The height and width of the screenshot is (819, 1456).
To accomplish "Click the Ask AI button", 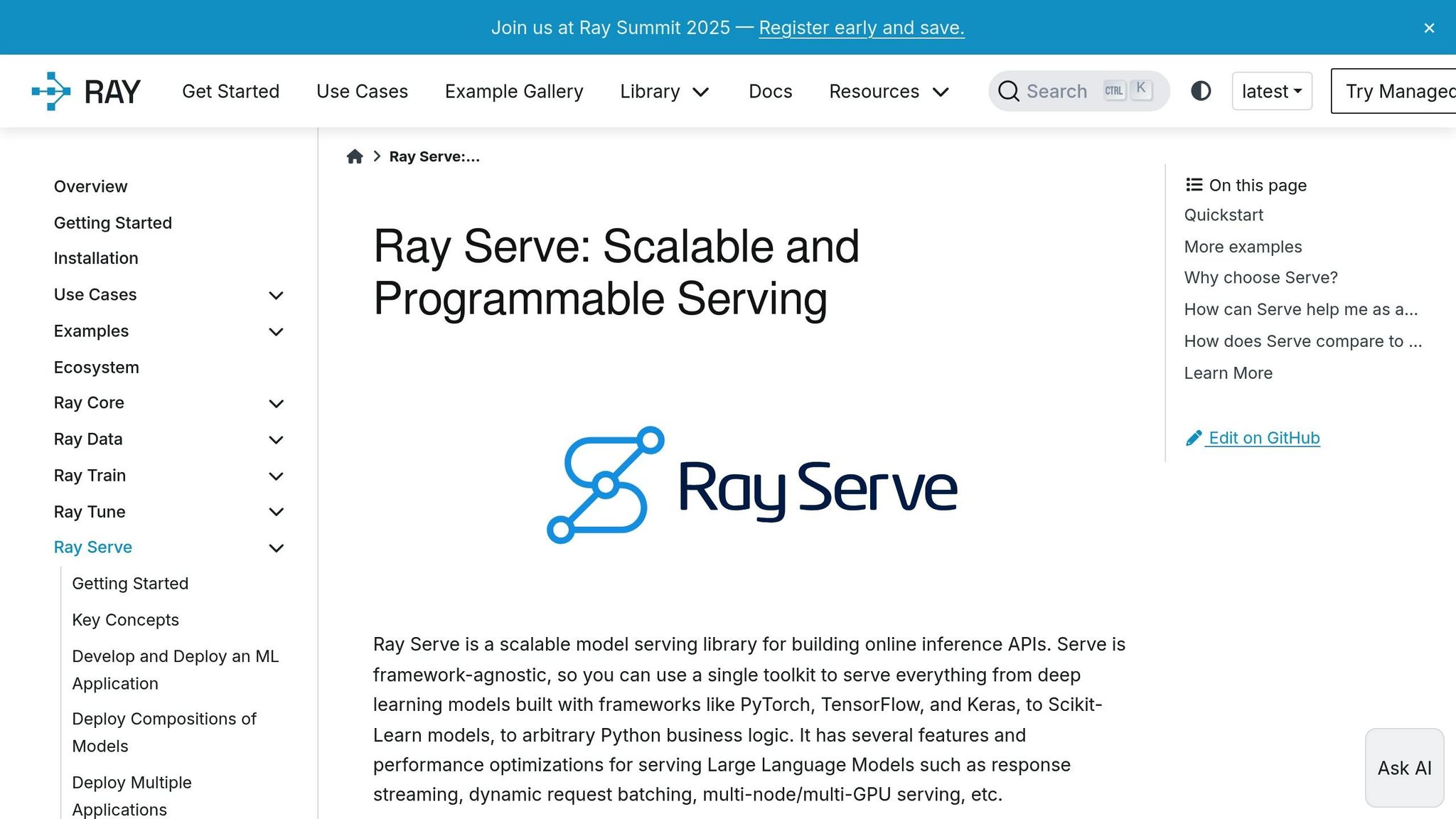I will (1403, 768).
